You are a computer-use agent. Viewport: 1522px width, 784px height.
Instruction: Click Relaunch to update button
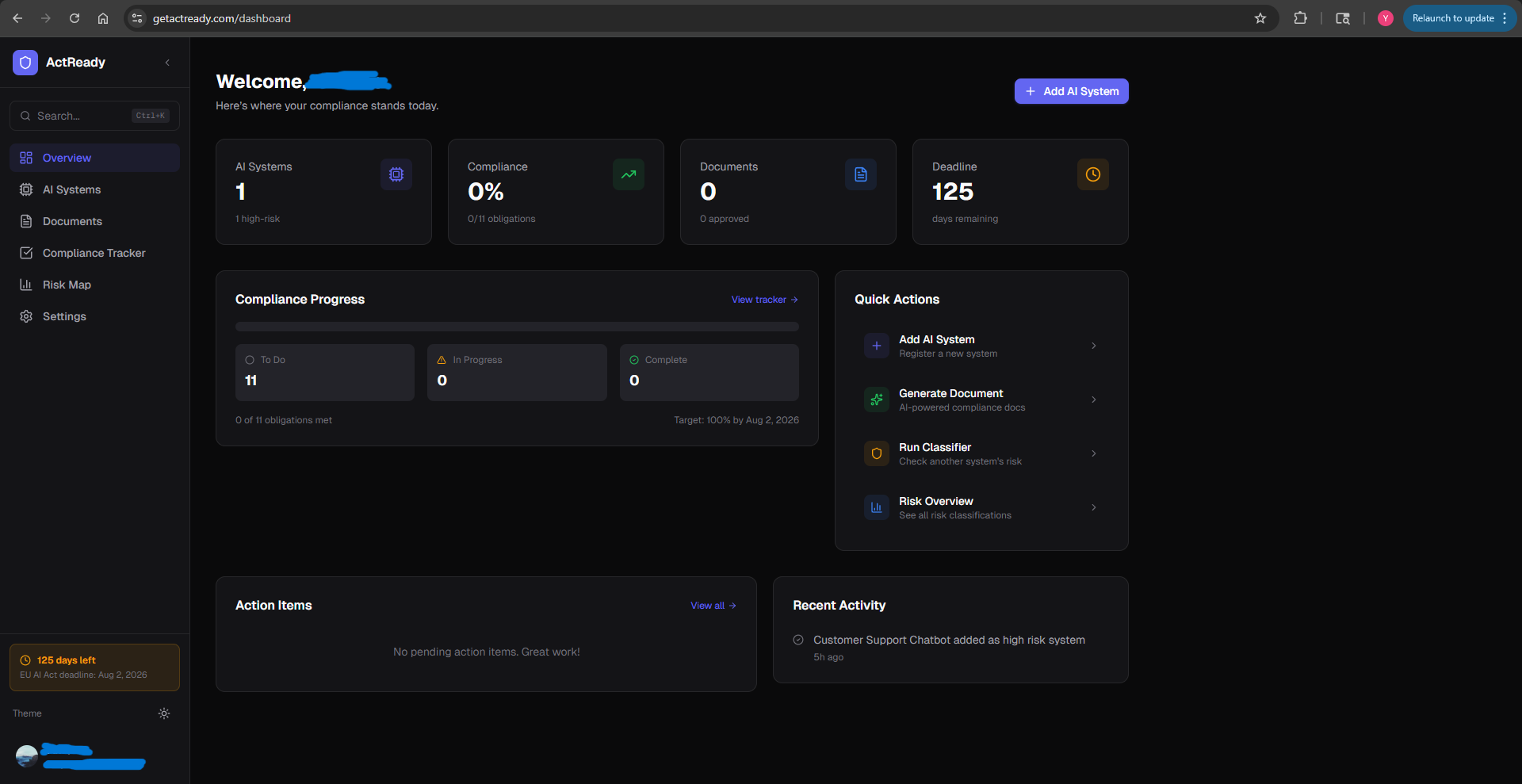click(1459, 18)
